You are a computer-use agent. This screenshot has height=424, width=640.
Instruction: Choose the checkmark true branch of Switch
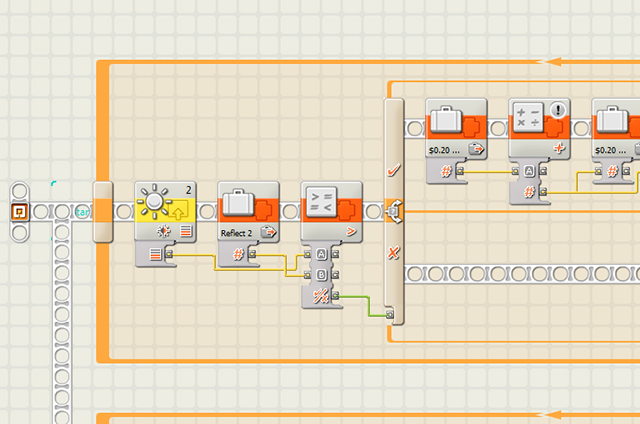tap(393, 170)
